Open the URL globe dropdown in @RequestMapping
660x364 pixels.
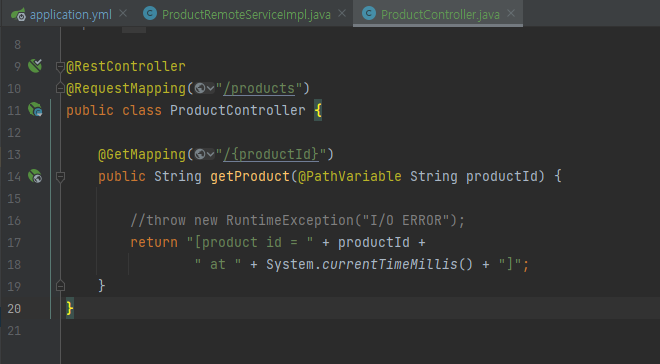tap(204, 88)
